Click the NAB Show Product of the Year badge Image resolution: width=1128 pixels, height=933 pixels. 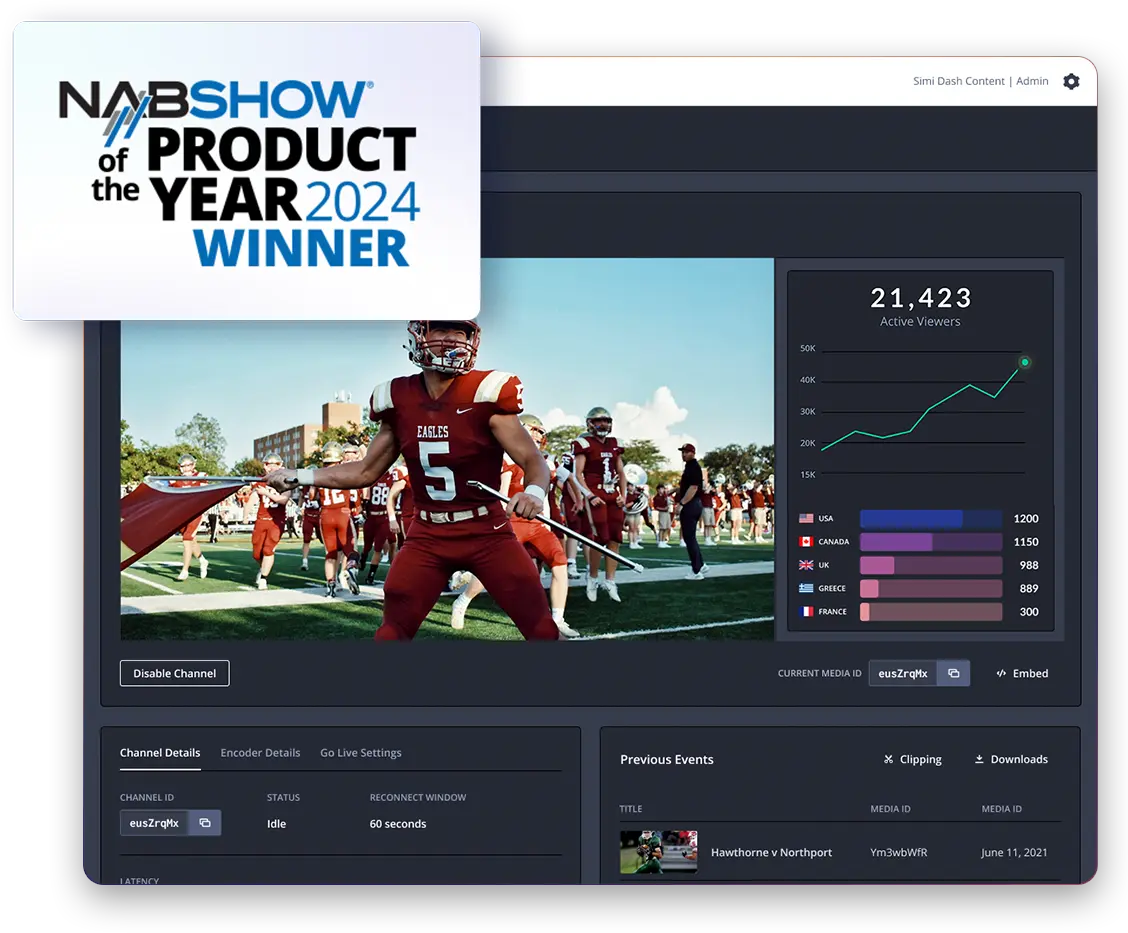(247, 170)
